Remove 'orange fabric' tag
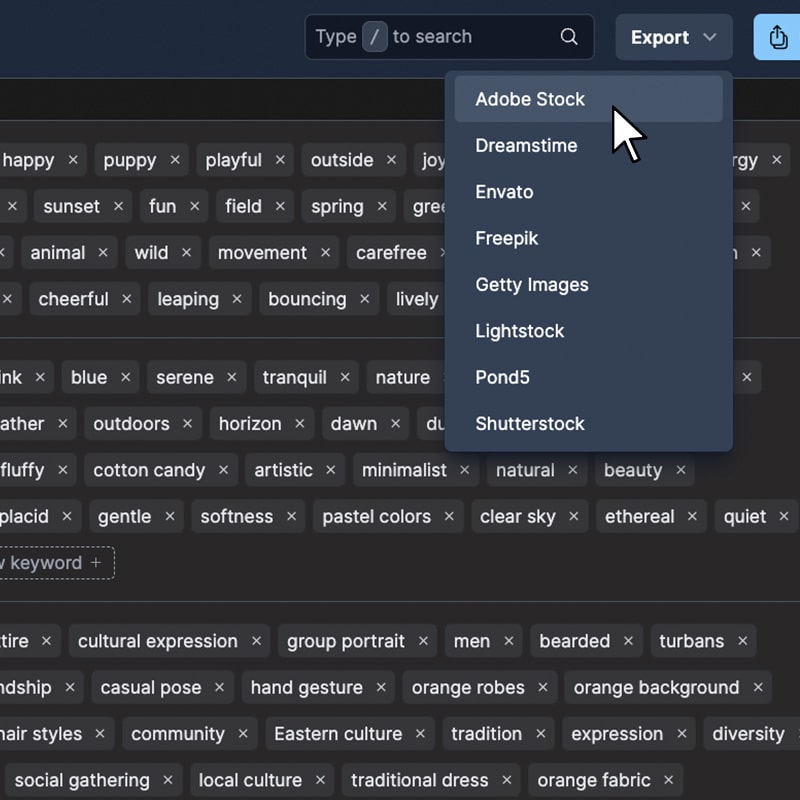Screen dimensions: 800x800 point(669,780)
